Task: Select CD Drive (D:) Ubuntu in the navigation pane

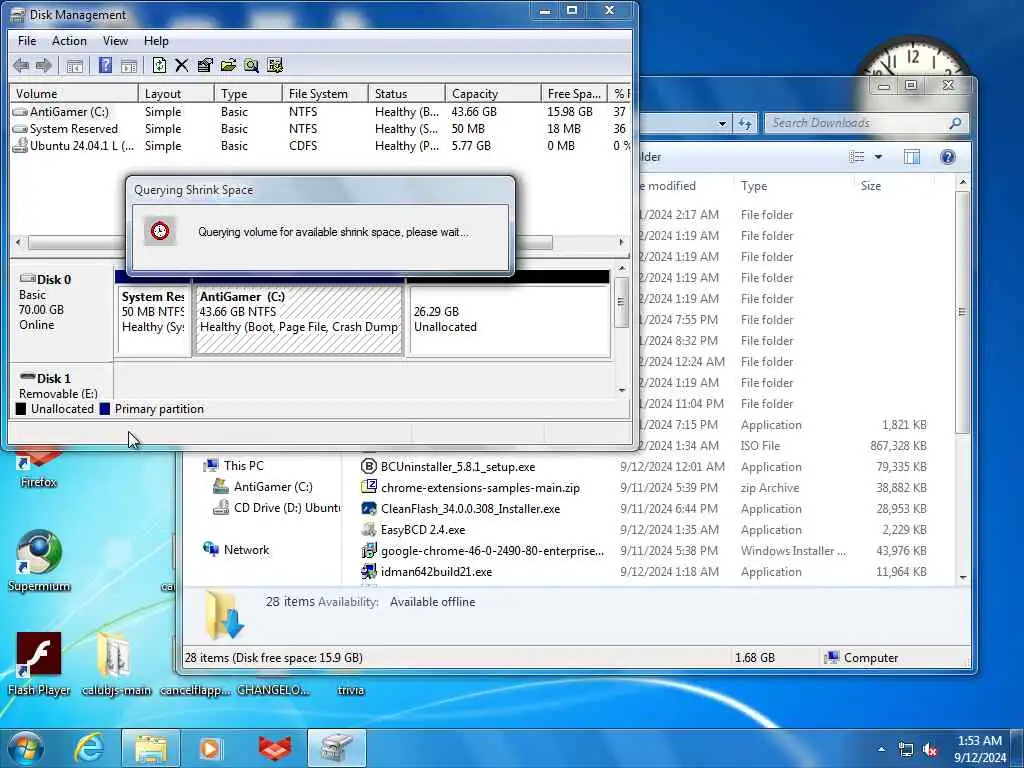Action: click(x=277, y=507)
